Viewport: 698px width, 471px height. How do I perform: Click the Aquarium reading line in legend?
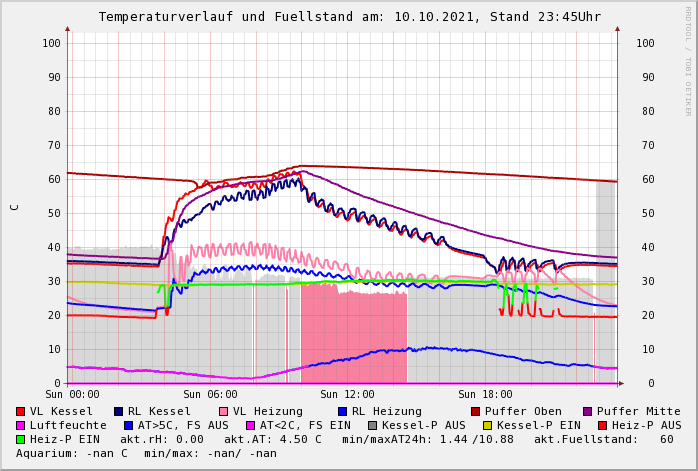click(146, 453)
